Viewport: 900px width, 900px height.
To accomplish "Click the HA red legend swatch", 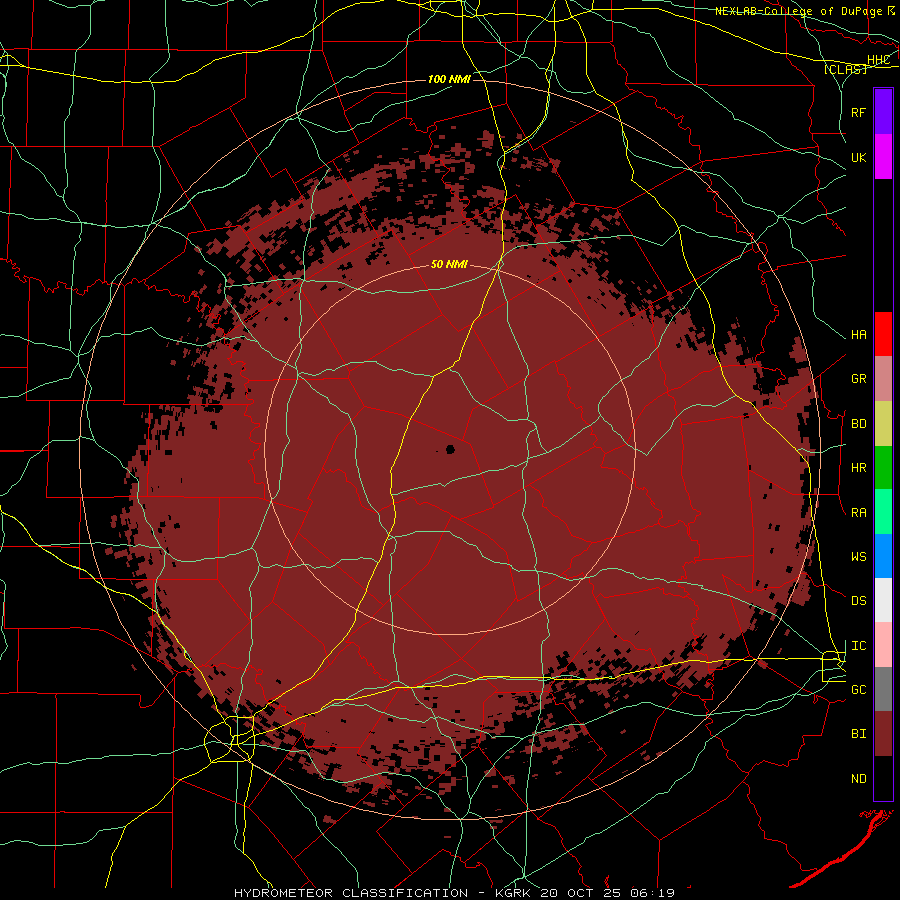I will click(883, 334).
